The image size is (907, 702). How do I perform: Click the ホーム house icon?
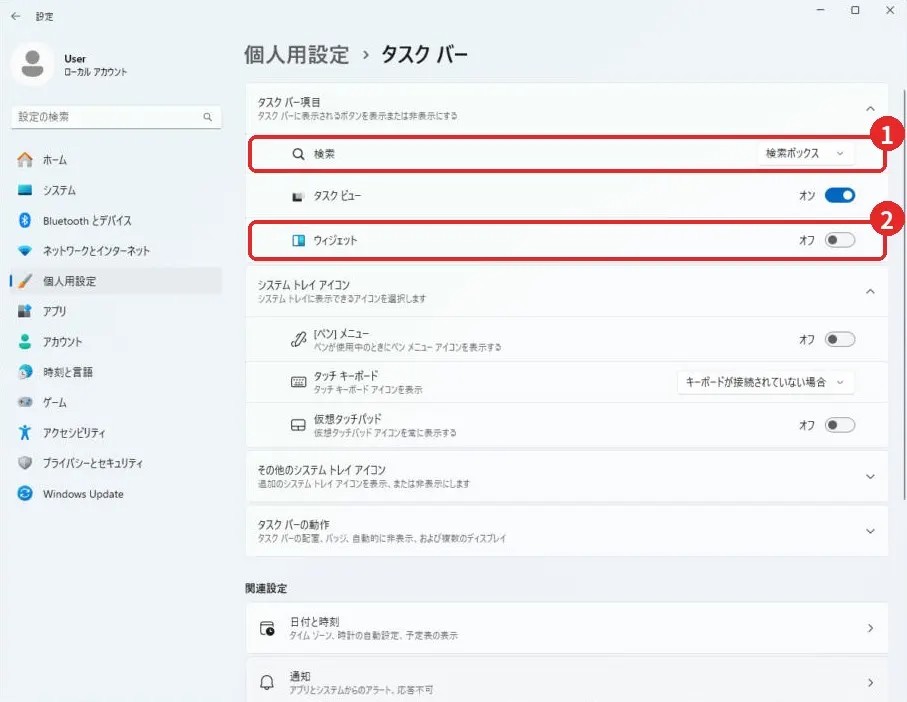click(25, 160)
